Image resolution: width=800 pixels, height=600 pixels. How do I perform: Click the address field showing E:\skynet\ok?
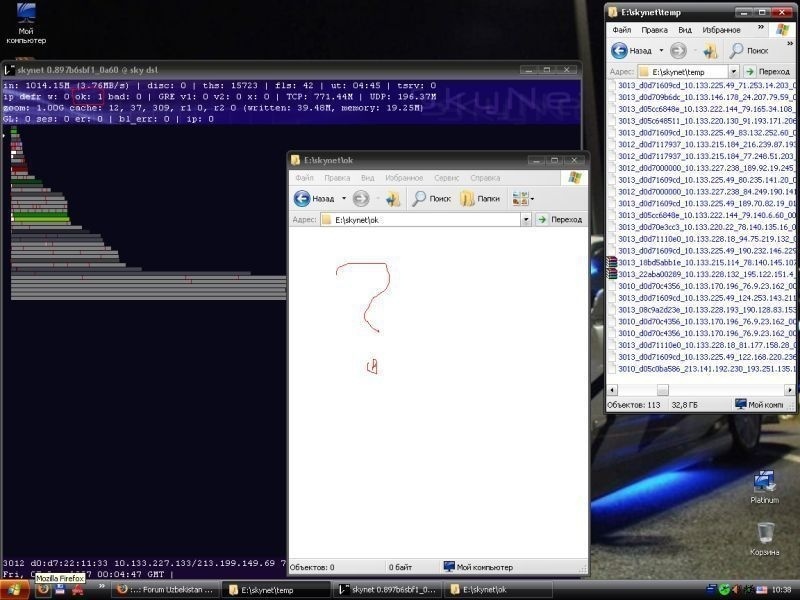[x=420, y=219]
